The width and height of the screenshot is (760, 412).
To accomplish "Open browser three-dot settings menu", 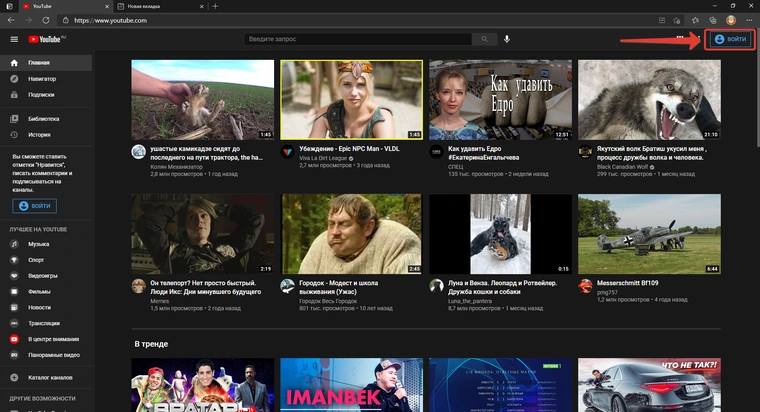I will click(x=748, y=19).
